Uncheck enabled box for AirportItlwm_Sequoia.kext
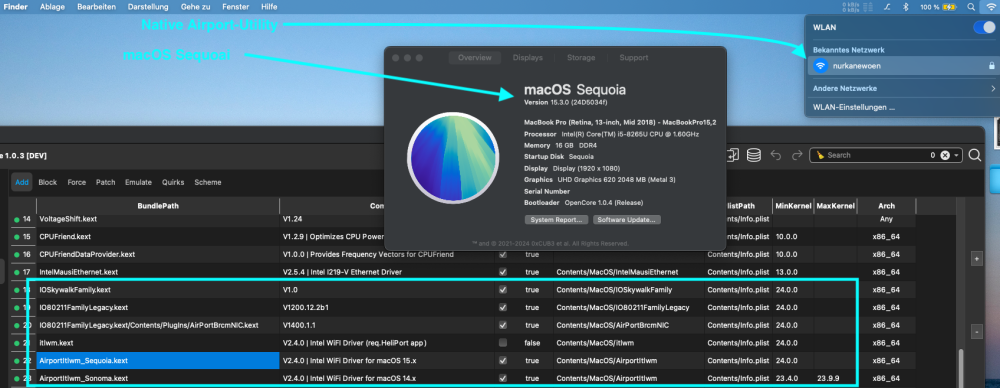Screen dimensions: 1000x388 (503, 361)
